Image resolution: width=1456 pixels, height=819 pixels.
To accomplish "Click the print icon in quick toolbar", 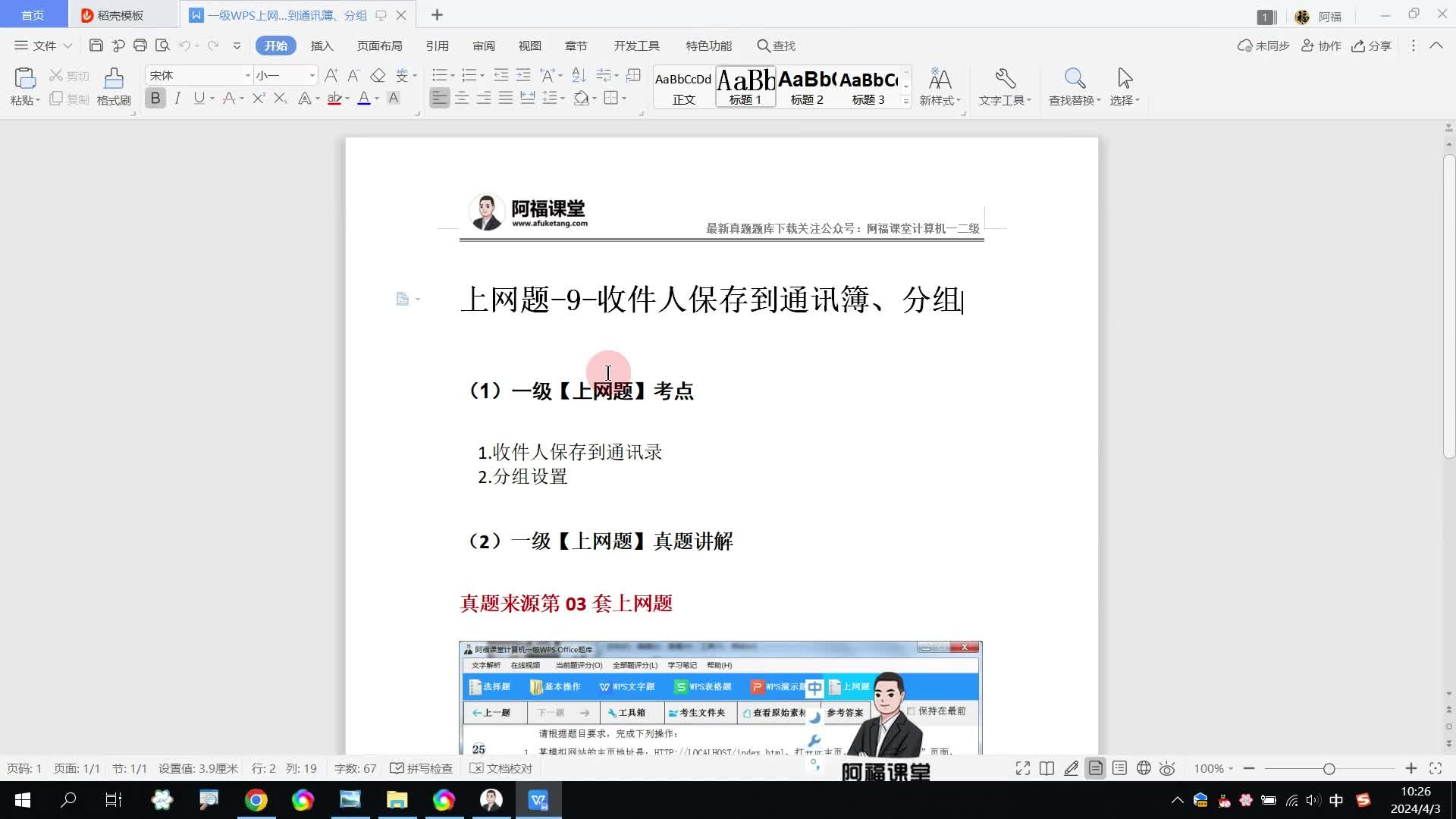I will [140, 45].
